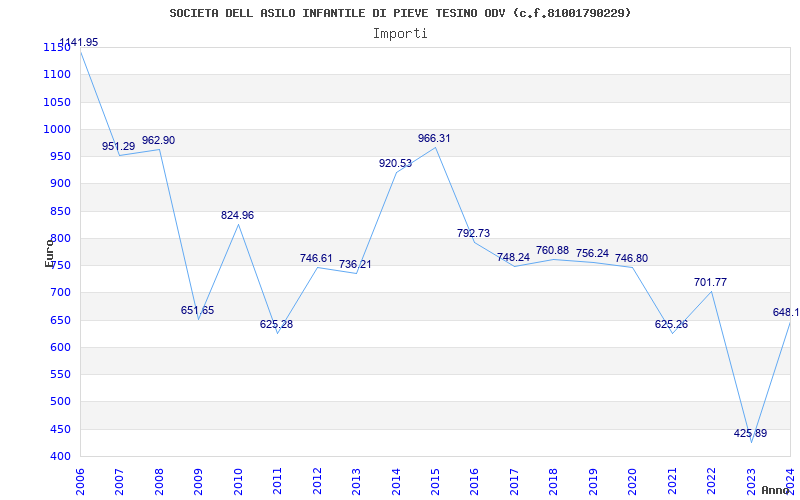Click the 2008 x-axis year label
Image resolution: width=800 pixels, height=500 pixels.
click(x=159, y=481)
